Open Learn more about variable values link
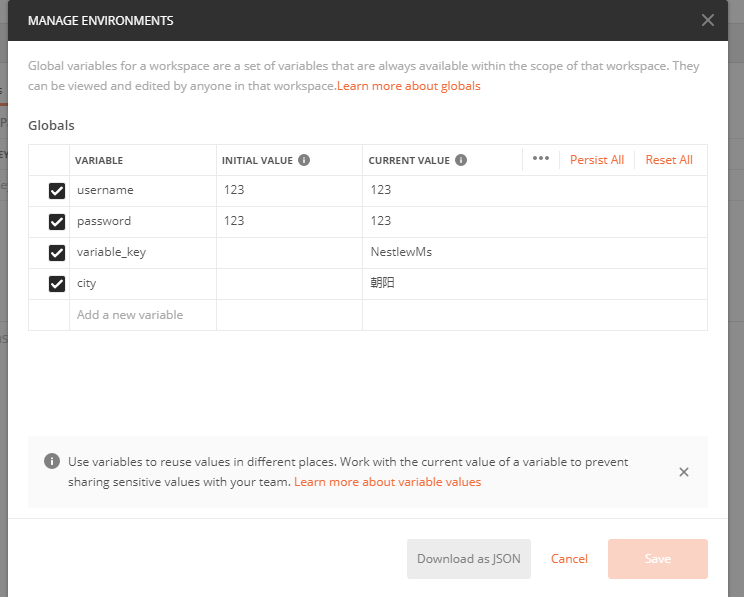 pos(388,482)
